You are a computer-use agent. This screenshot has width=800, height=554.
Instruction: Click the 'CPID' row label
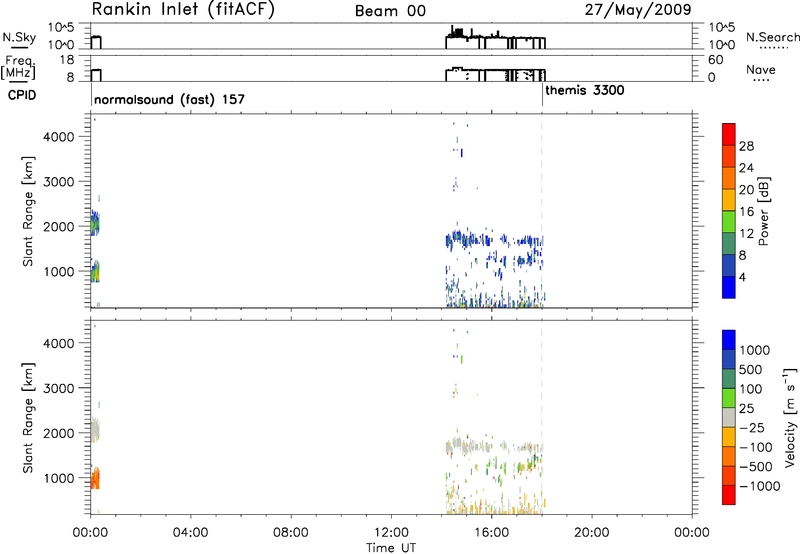tap(22, 95)
